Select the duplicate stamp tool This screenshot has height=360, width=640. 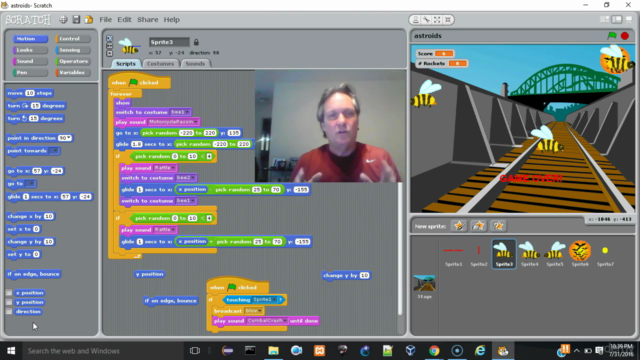tap(416, 20)
